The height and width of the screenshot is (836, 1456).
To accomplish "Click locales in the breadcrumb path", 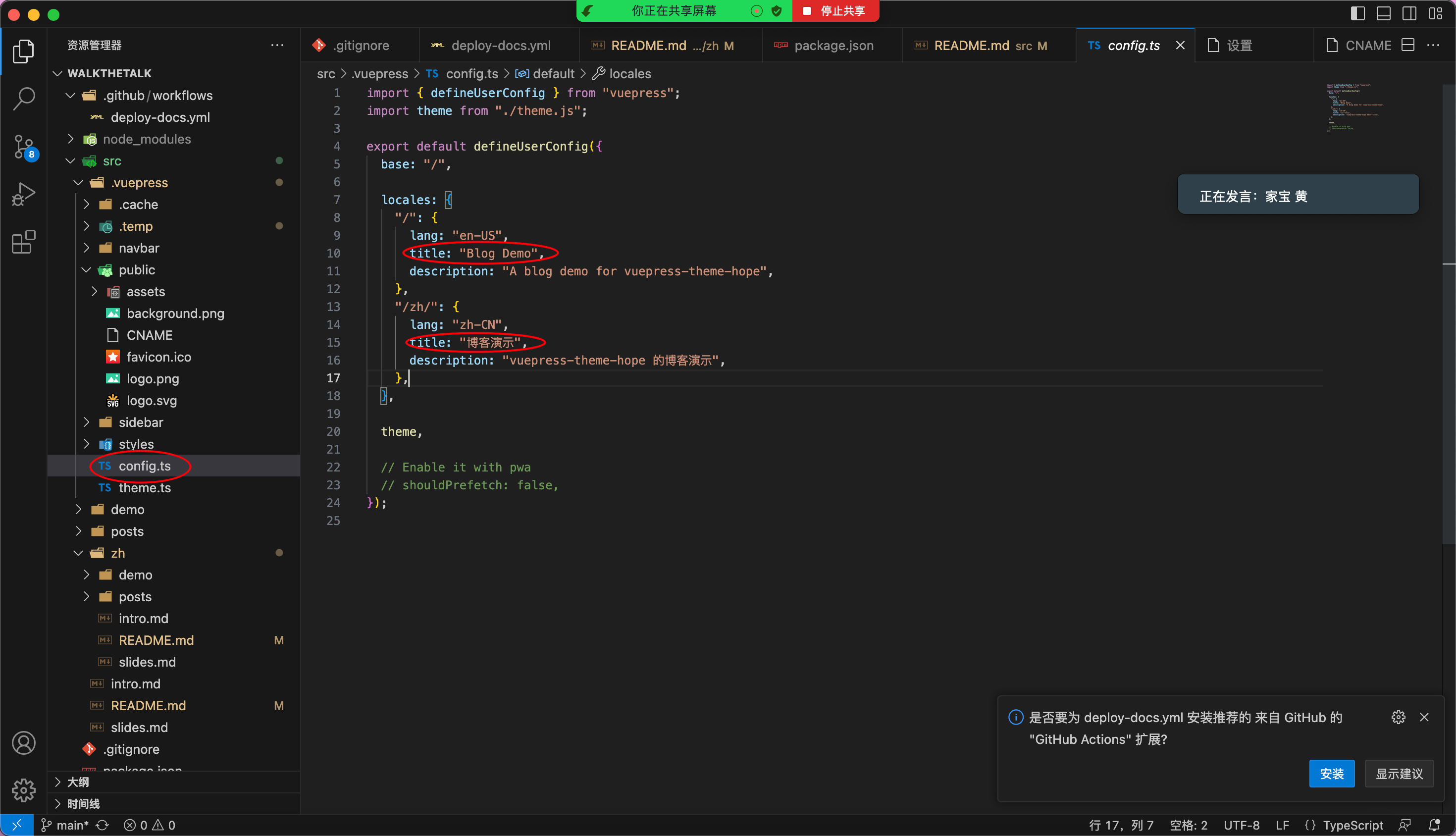I will [630, 73].
